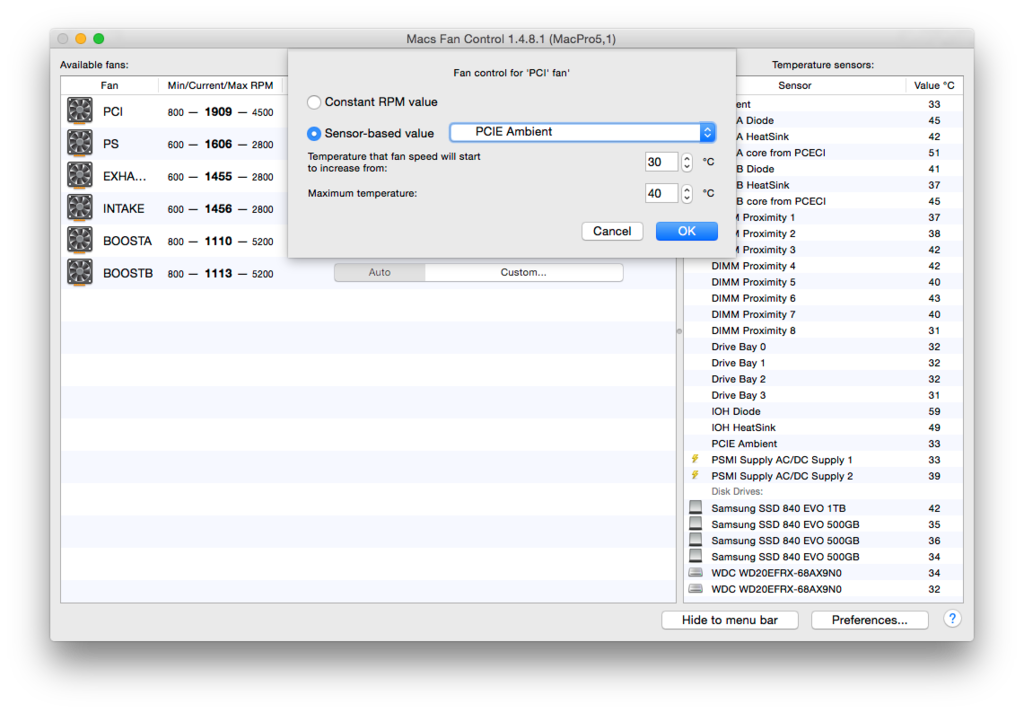Click the PS fan current speed 1606

pyautogui.click(x=218, y=144)
